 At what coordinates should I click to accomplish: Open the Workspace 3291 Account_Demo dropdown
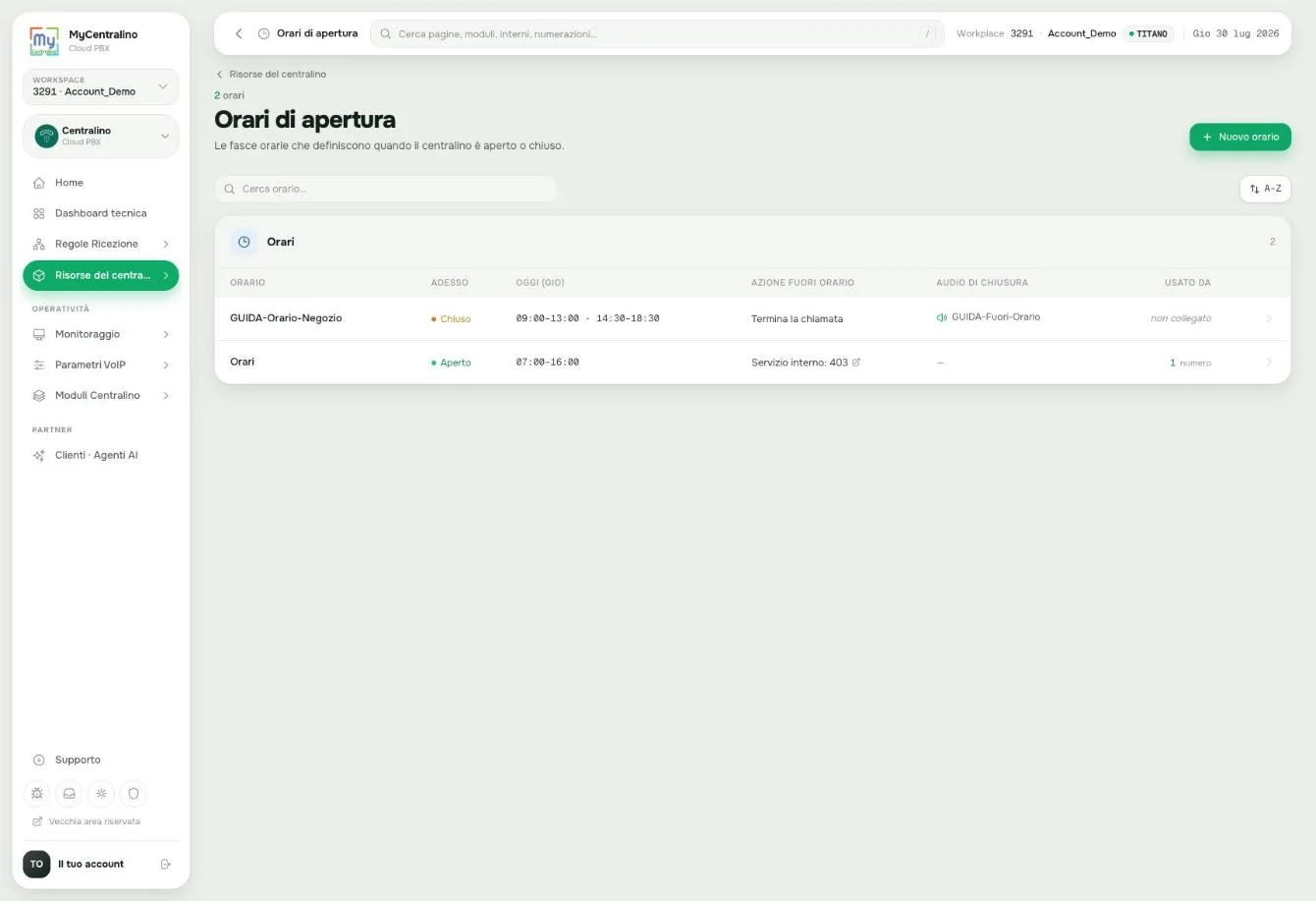pyautogui.click(x=100, y=86)
